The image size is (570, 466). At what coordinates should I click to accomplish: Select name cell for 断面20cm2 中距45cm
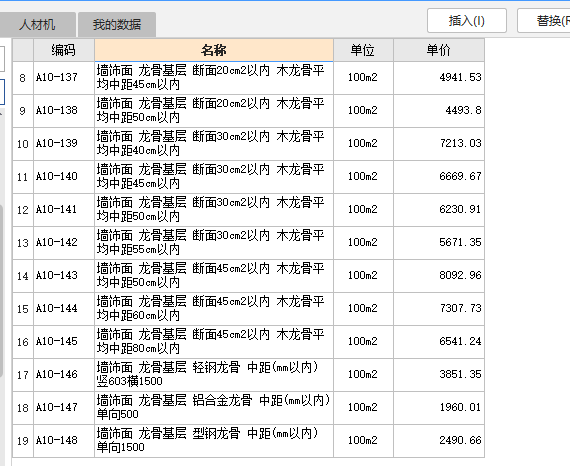coord(214,78)
